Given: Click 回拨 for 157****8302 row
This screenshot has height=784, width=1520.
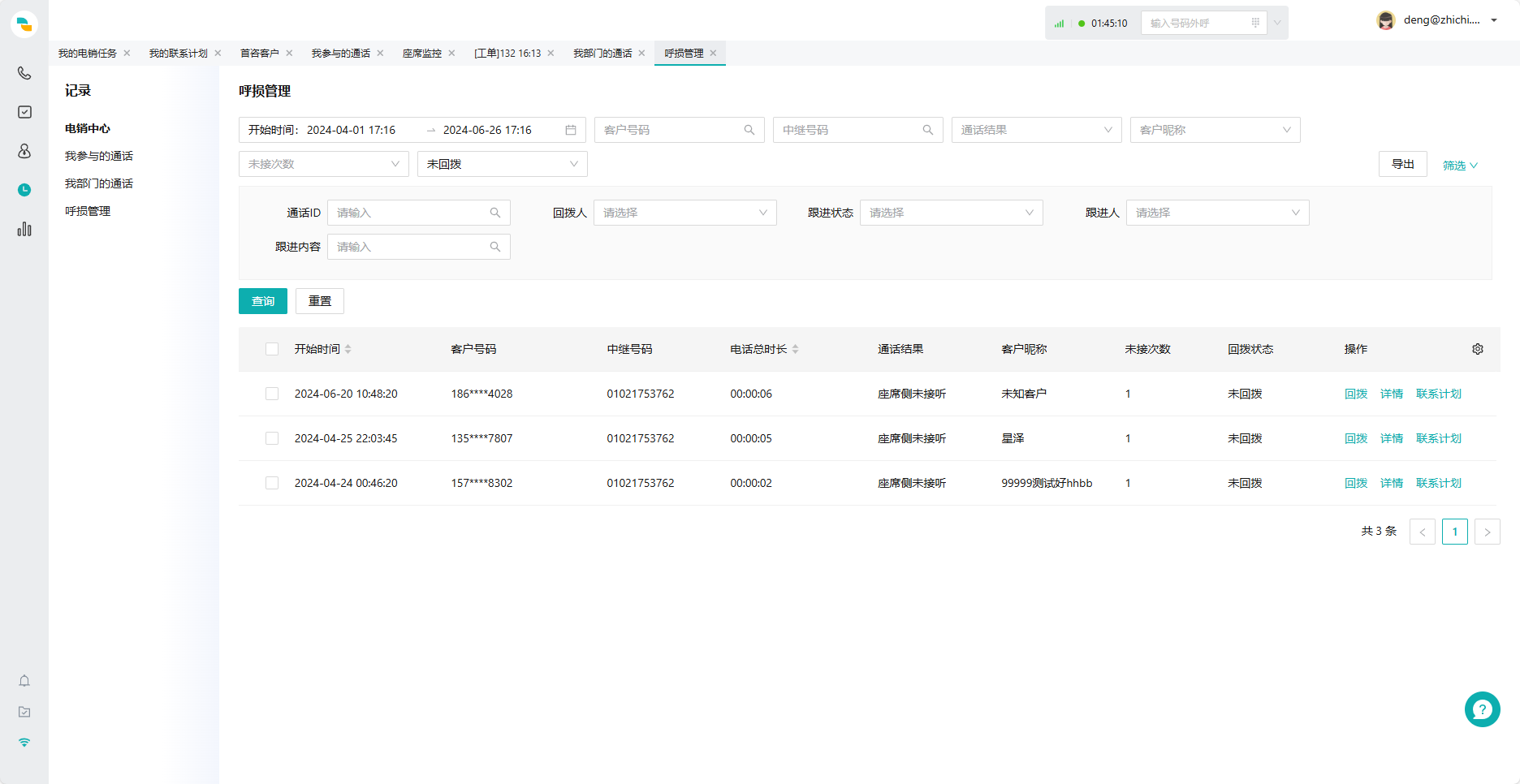Looking at the screenshot, I should (x=1356, y=483).
